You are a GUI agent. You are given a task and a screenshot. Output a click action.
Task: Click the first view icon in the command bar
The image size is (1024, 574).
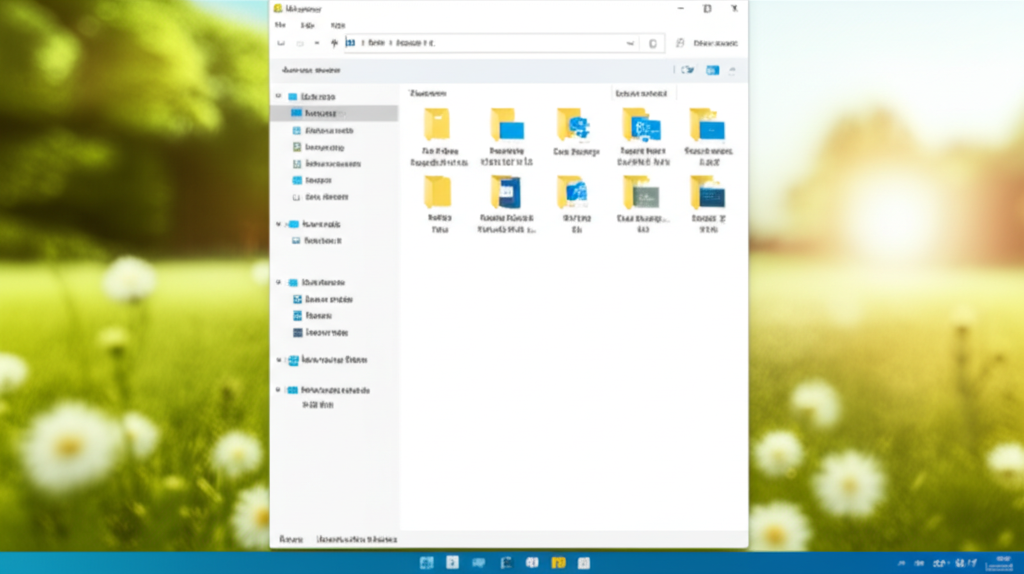pyautogui.click(x=687, y=70)
